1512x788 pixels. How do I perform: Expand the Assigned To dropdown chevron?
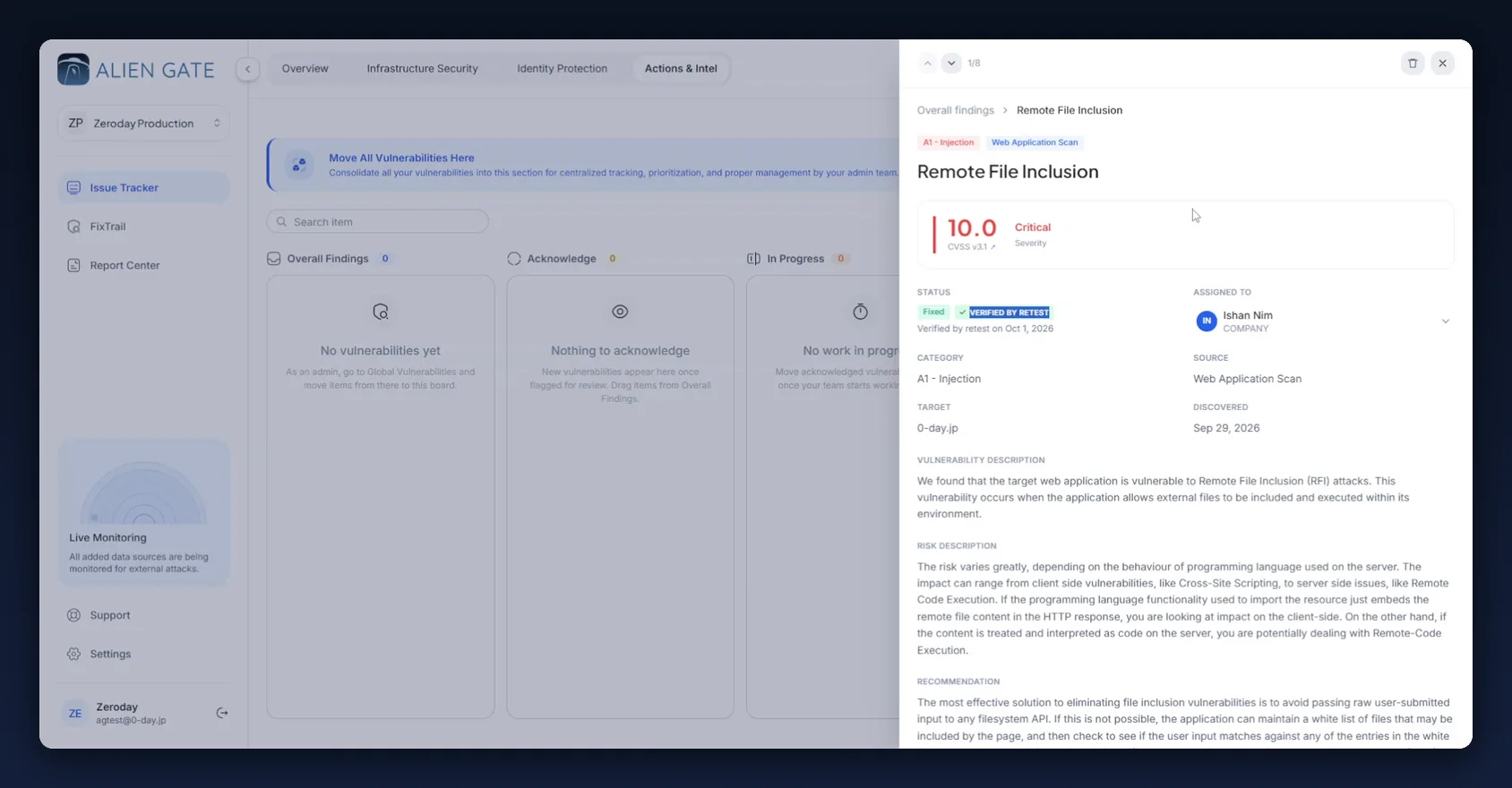coord(1445,321)
